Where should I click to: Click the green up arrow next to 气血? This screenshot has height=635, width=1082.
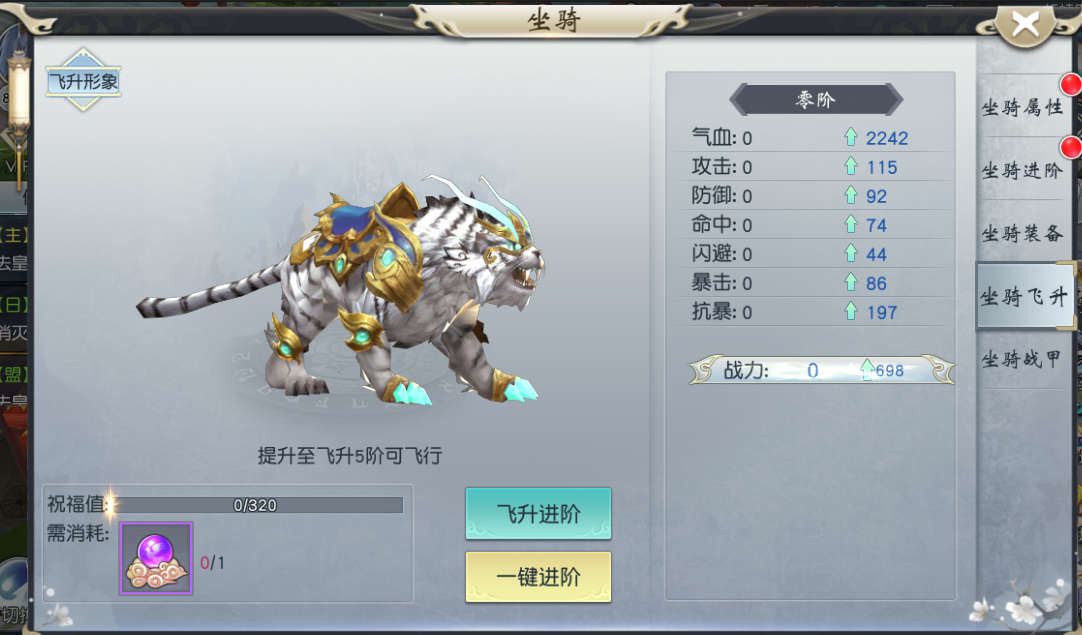click(x=851, y=137)
